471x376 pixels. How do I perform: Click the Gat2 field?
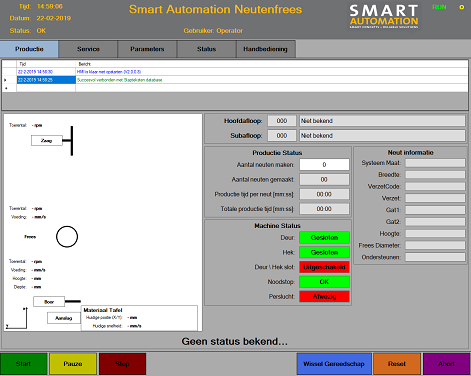point(435,222)
